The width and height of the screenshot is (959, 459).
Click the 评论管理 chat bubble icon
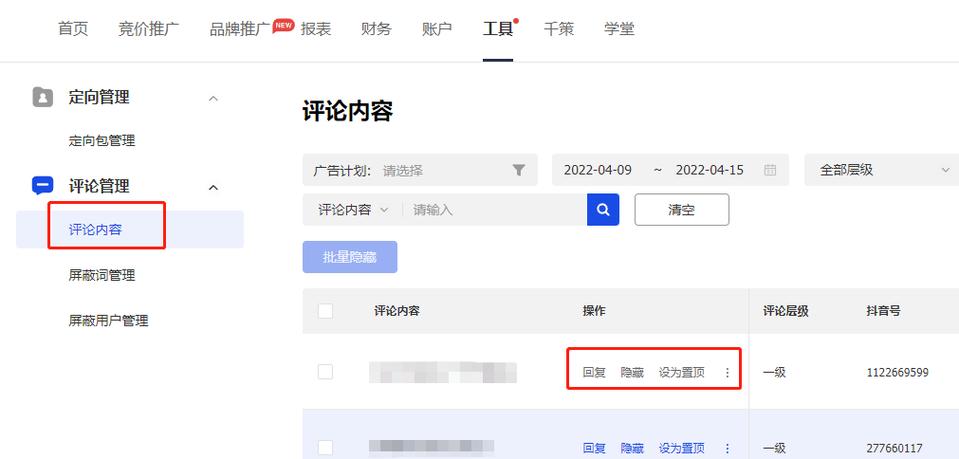coord(42,186)
